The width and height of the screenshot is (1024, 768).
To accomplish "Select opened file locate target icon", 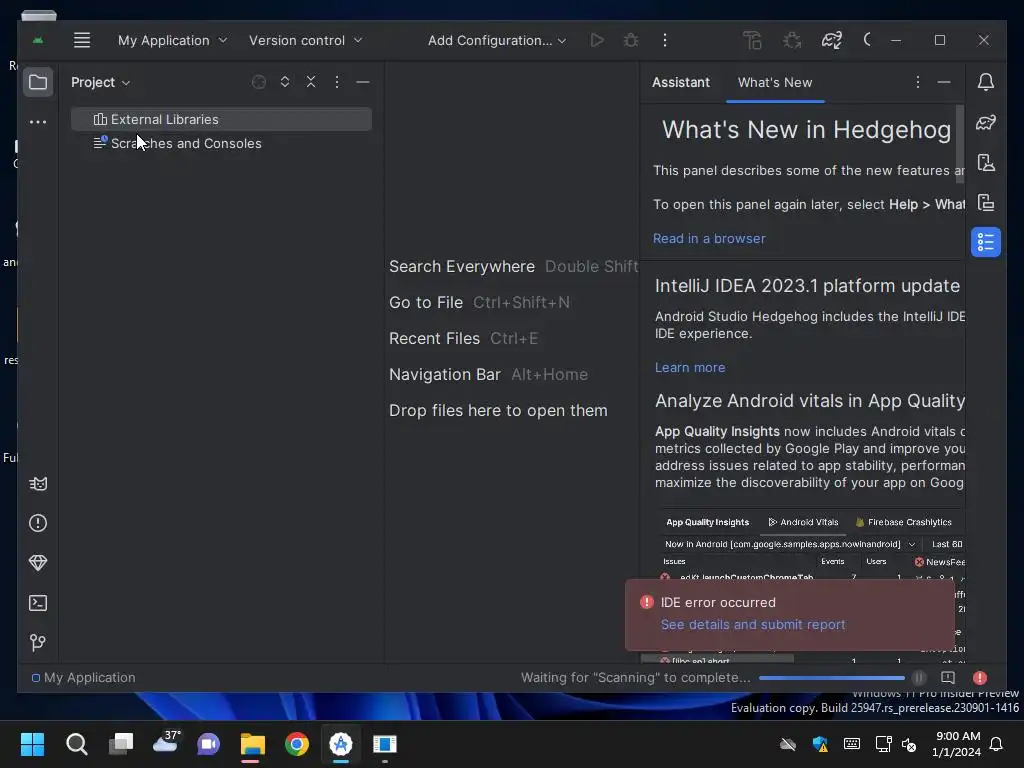I will (259, 82).
